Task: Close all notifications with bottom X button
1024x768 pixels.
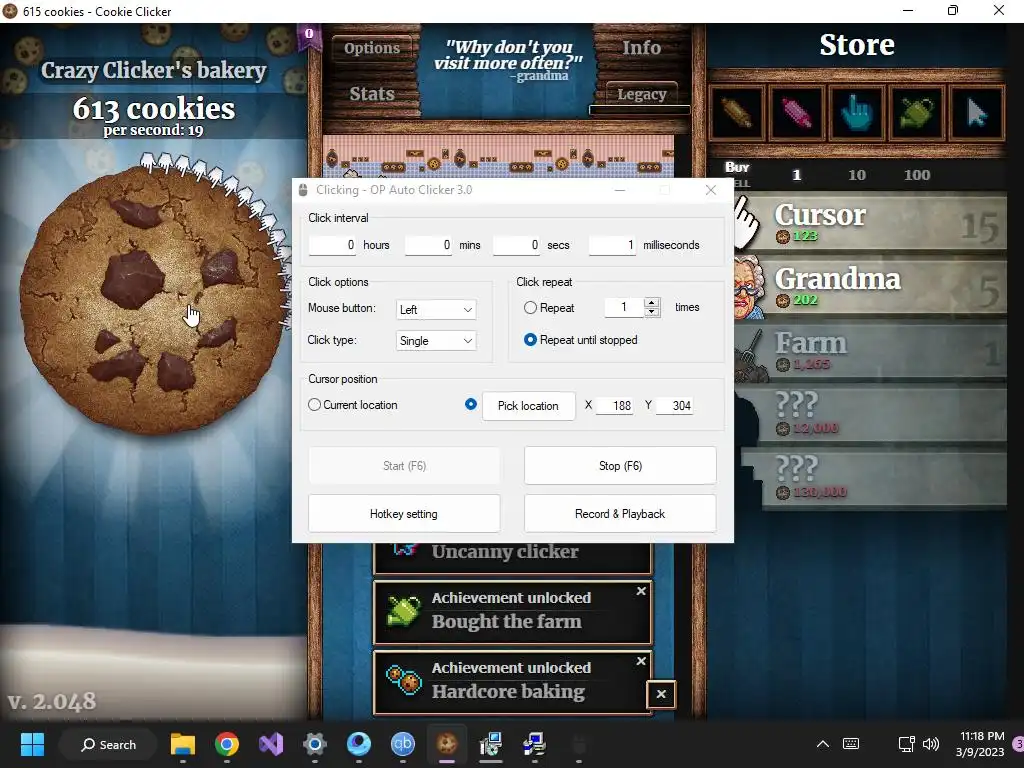Action: [661, 694]
